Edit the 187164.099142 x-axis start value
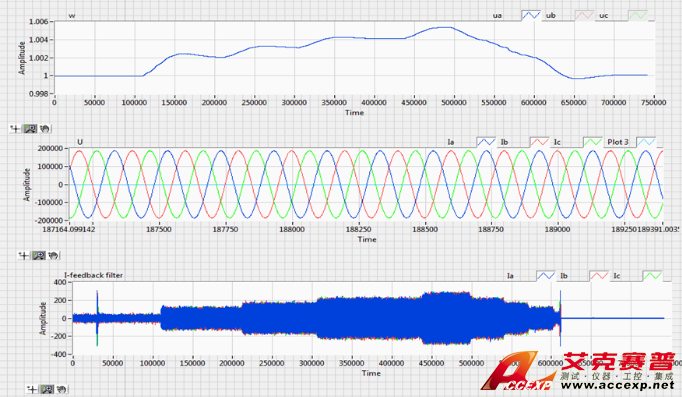 (x=69, y=229)
